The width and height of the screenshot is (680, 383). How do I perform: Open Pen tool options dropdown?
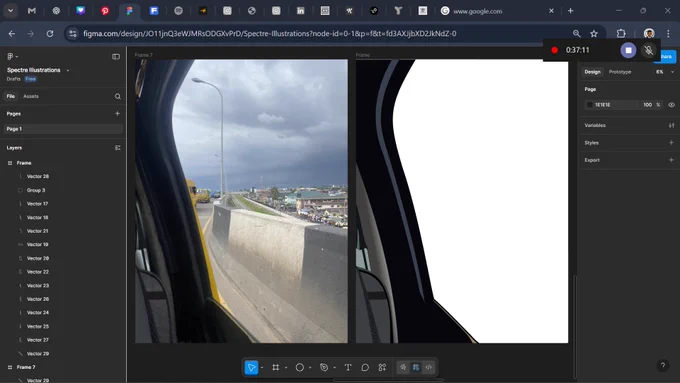[x=334, y=368]
